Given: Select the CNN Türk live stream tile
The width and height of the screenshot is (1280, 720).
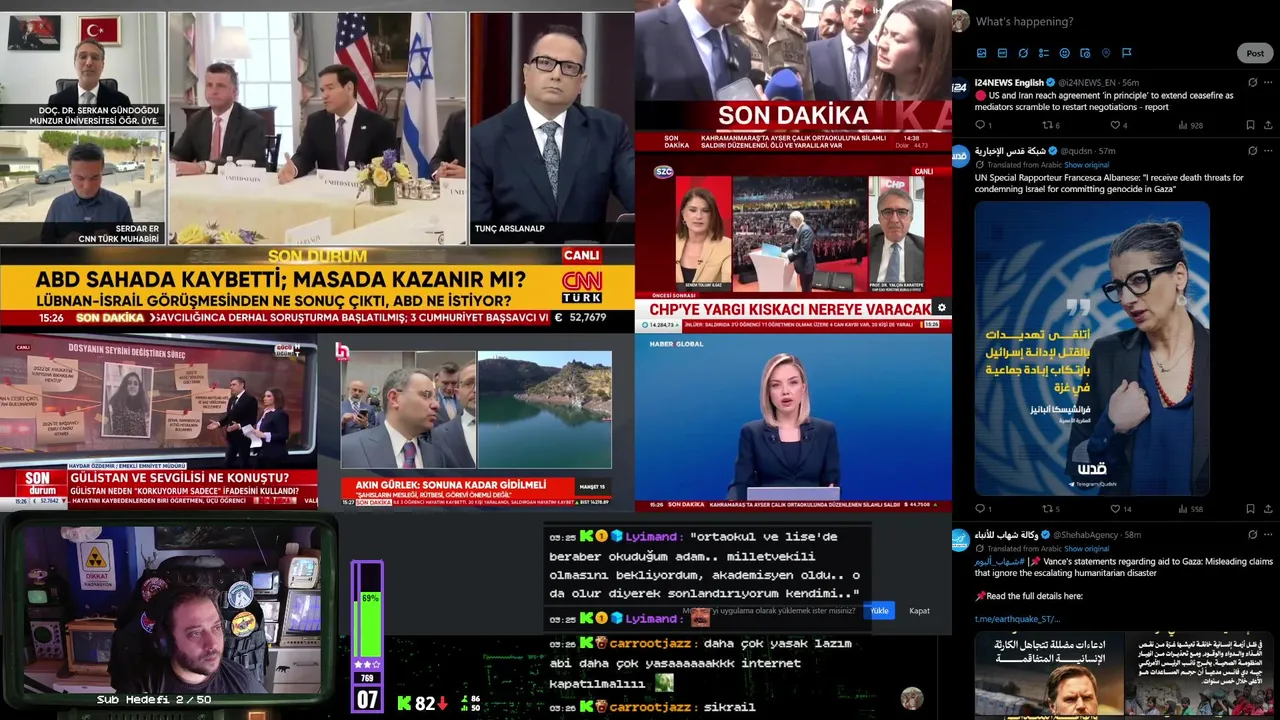Looking at the screenshot, I should [317, 170].
